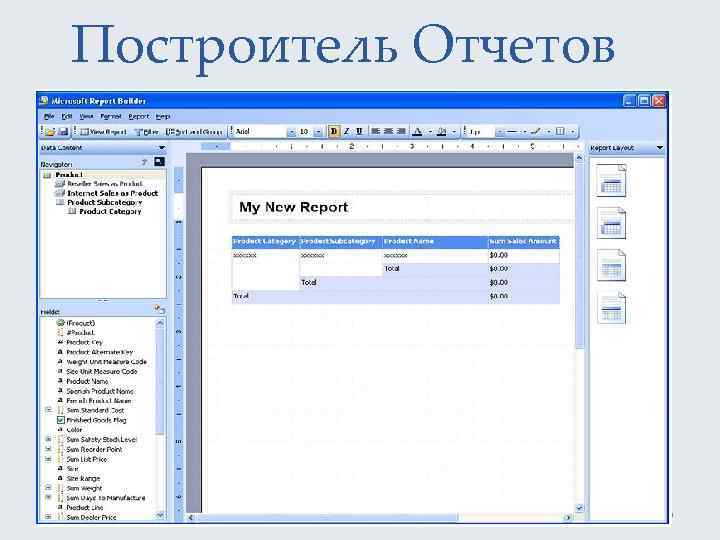Open Sort and Group dialog
Image resolution: width=720 pixels, height=540 pixels.
click(x=194, y=132)
